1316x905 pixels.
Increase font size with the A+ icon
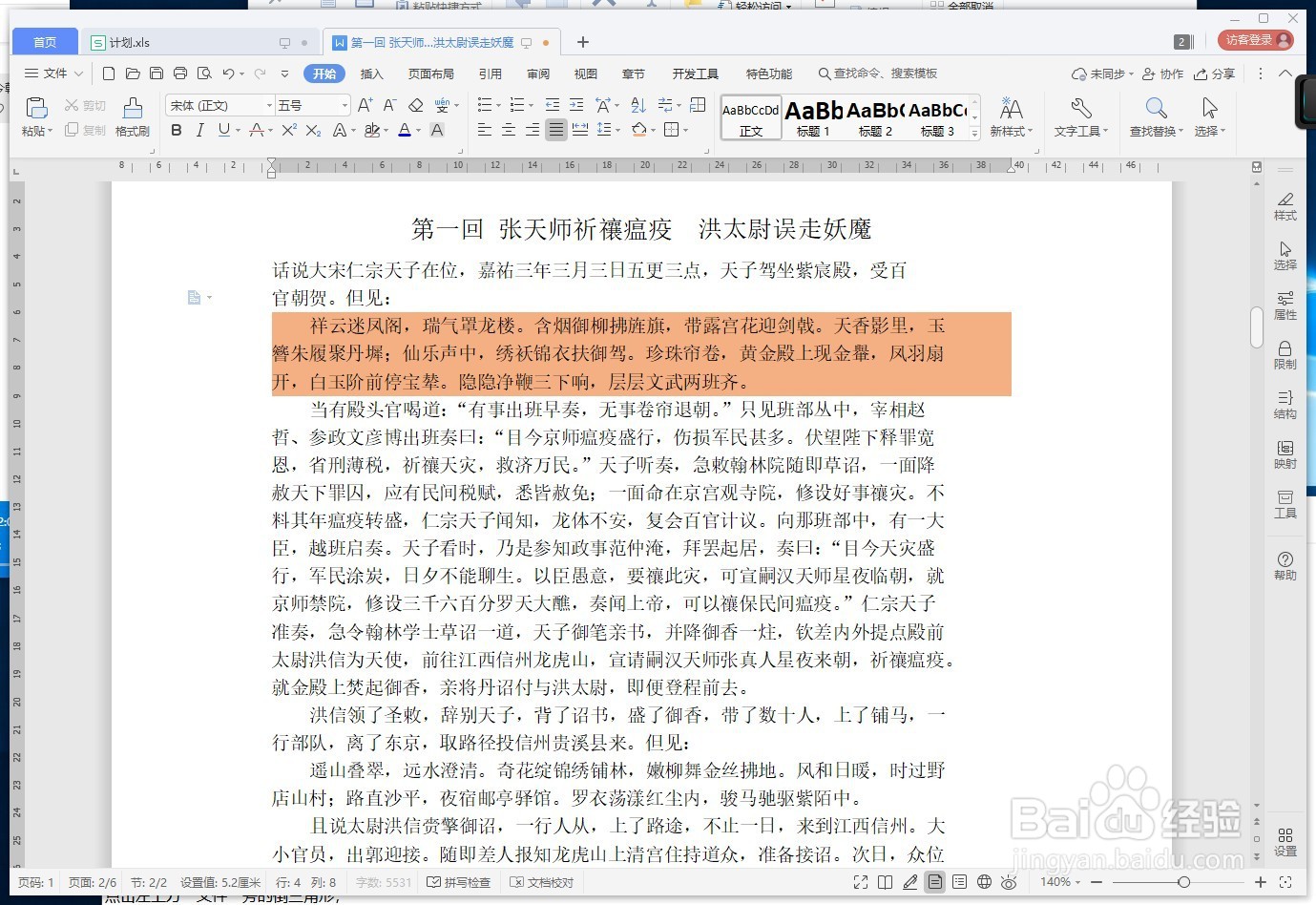tap(366, 105)
